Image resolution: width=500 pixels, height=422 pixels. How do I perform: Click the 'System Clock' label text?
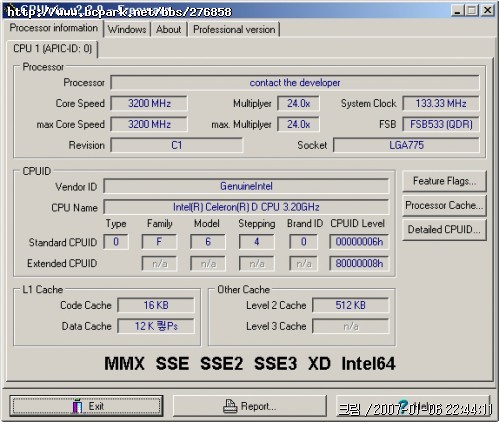click(369, 103)
